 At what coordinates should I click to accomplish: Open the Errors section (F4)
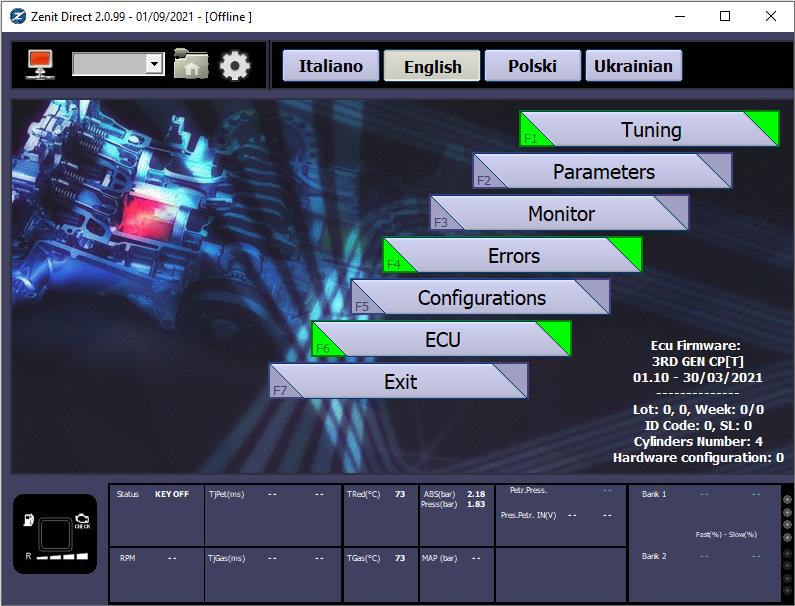(513, 255)
